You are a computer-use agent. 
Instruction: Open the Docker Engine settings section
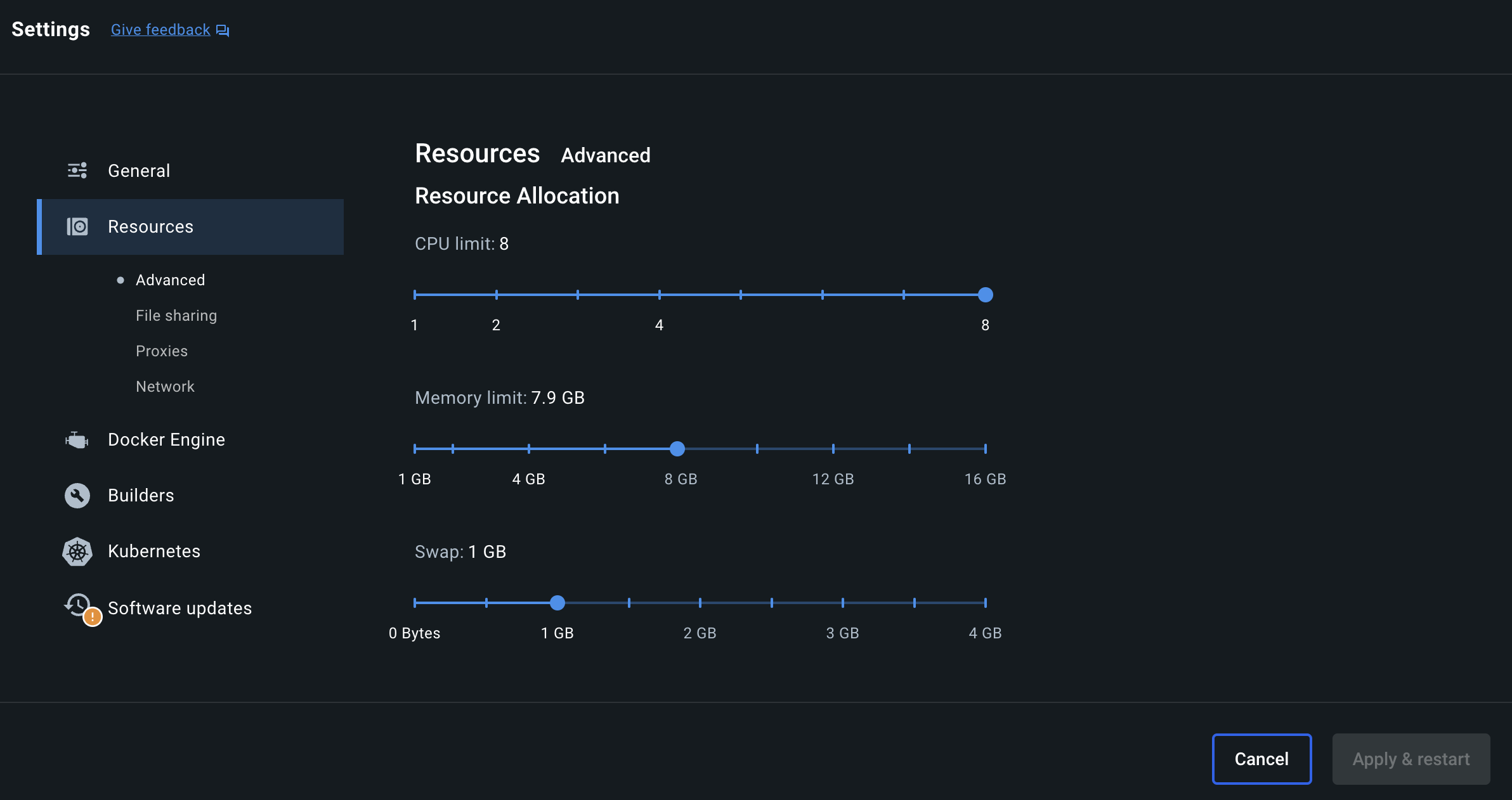[x=166, y=439]
